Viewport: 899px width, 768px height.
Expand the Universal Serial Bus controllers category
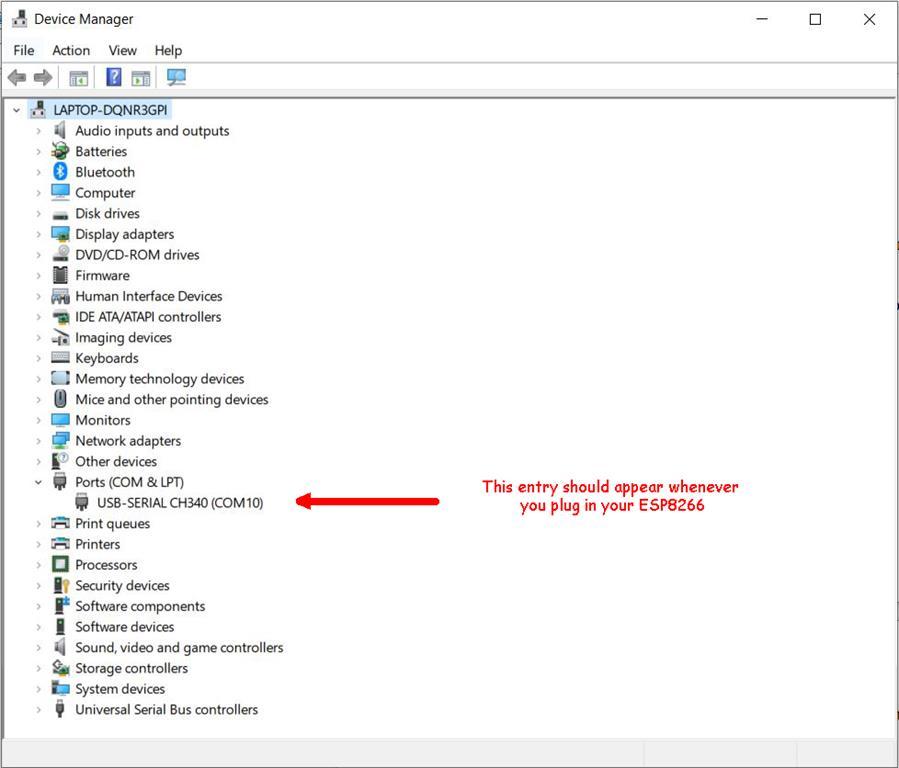tap(39, 709)
